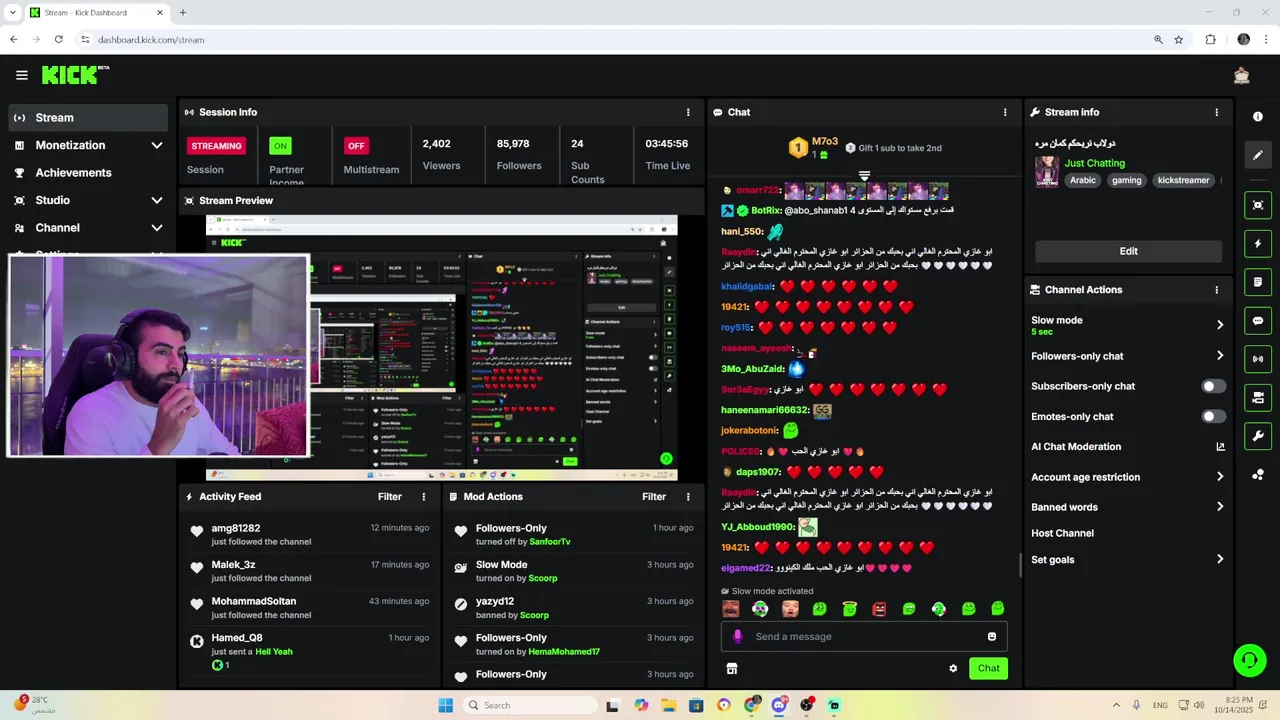Expand Followers-only chat options arrow
The width and height of the screenshot is (1280, 720).
(1220, 356)
